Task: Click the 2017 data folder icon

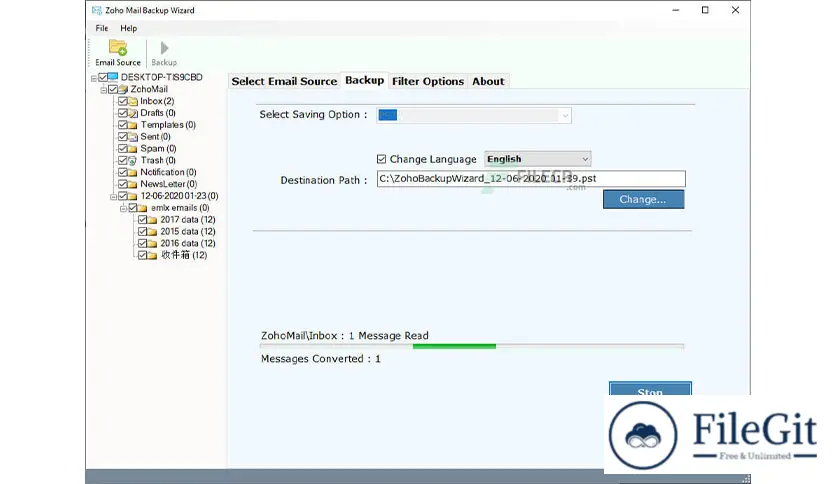Action: [x=152, y=220]
